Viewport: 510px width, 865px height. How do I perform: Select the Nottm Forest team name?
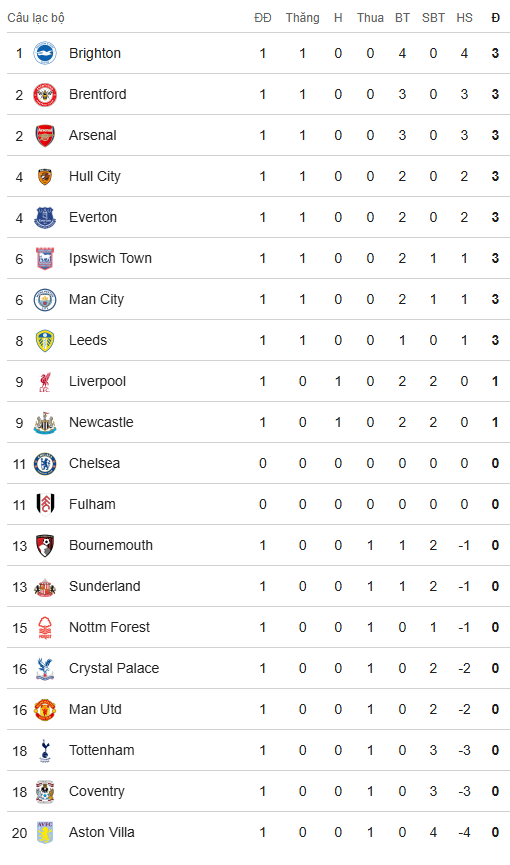point(109,627)
